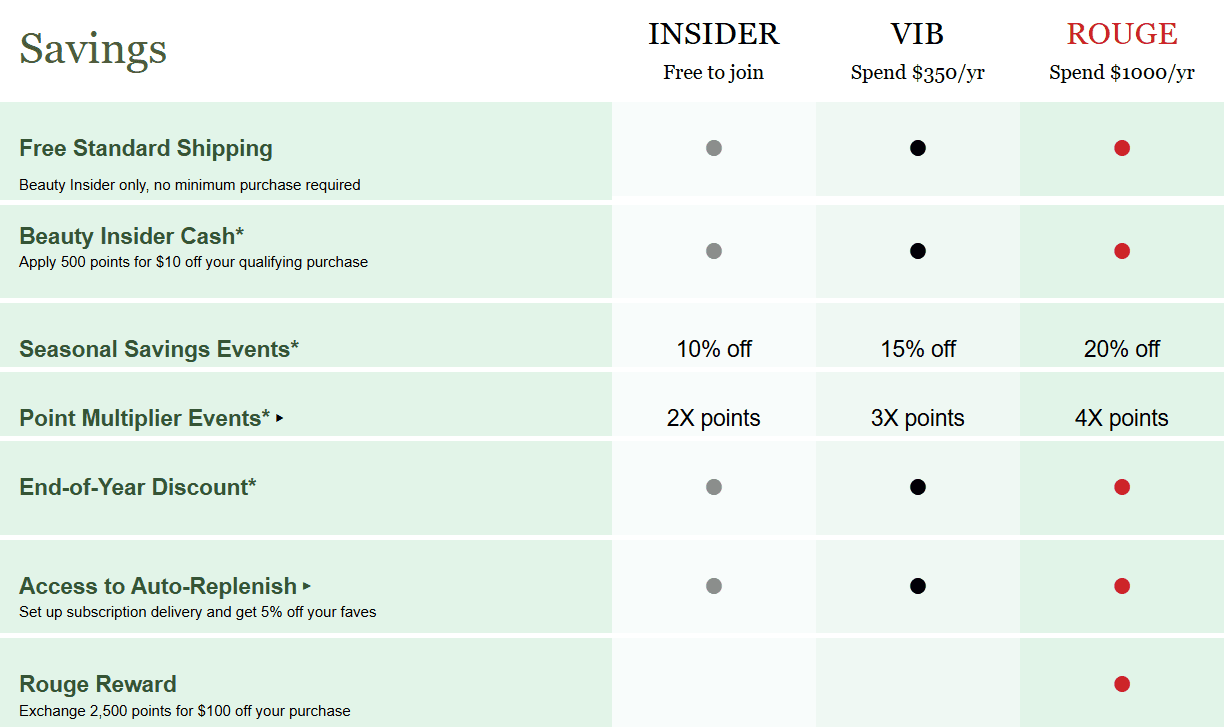The height and width of the screenshot is (727, 1228).
Task: Select the INSIDER tier heading
Action: click(x=714, y=34)
